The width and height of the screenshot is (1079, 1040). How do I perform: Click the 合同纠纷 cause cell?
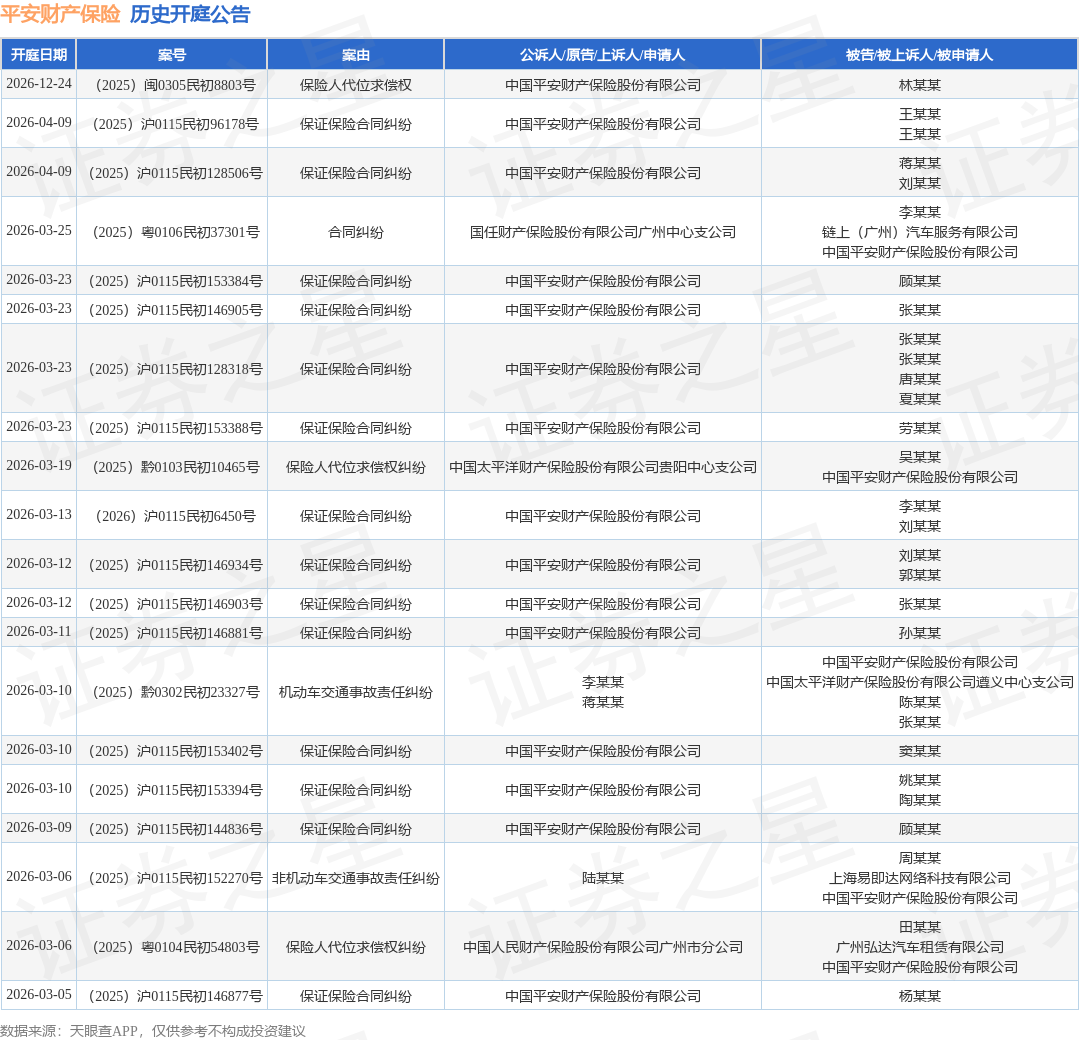pyautogui.click(x=356, y=233)
